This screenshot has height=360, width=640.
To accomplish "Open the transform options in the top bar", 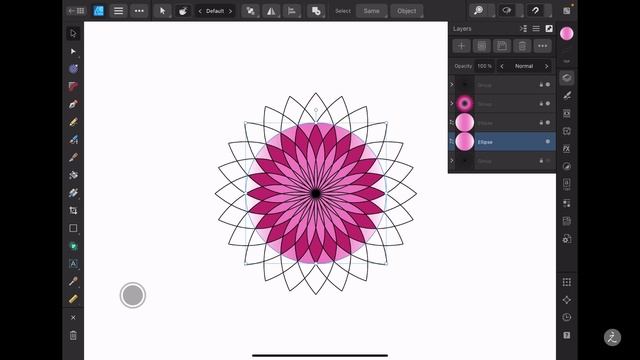I will (250, 11).
